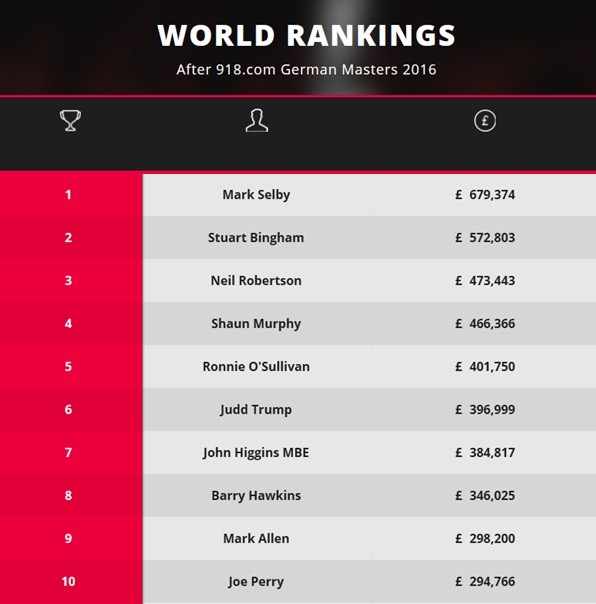Image resolution: width=596 pixels, height=604 pixels.
Task: Open Mark Selby's player name
Action: pos(256,195)
